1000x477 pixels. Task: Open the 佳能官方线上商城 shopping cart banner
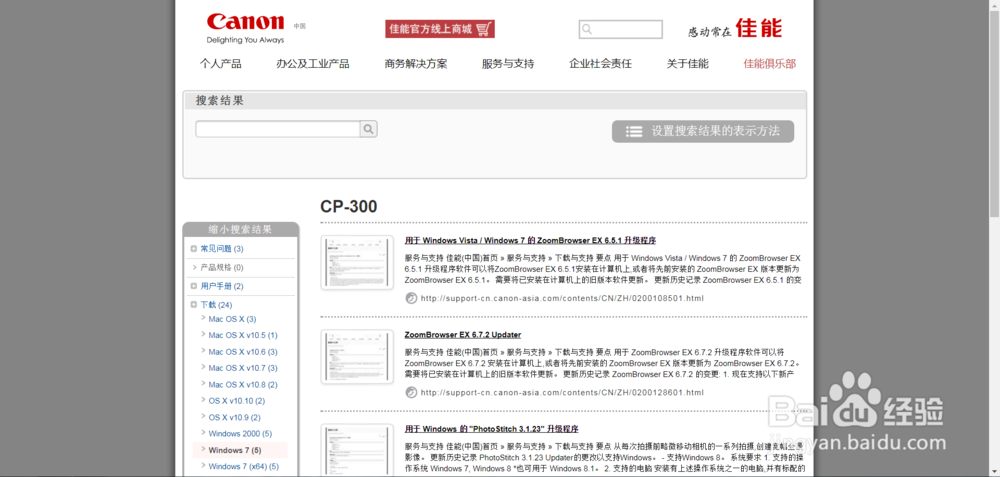pyautogui.click(x=440, y=29)
